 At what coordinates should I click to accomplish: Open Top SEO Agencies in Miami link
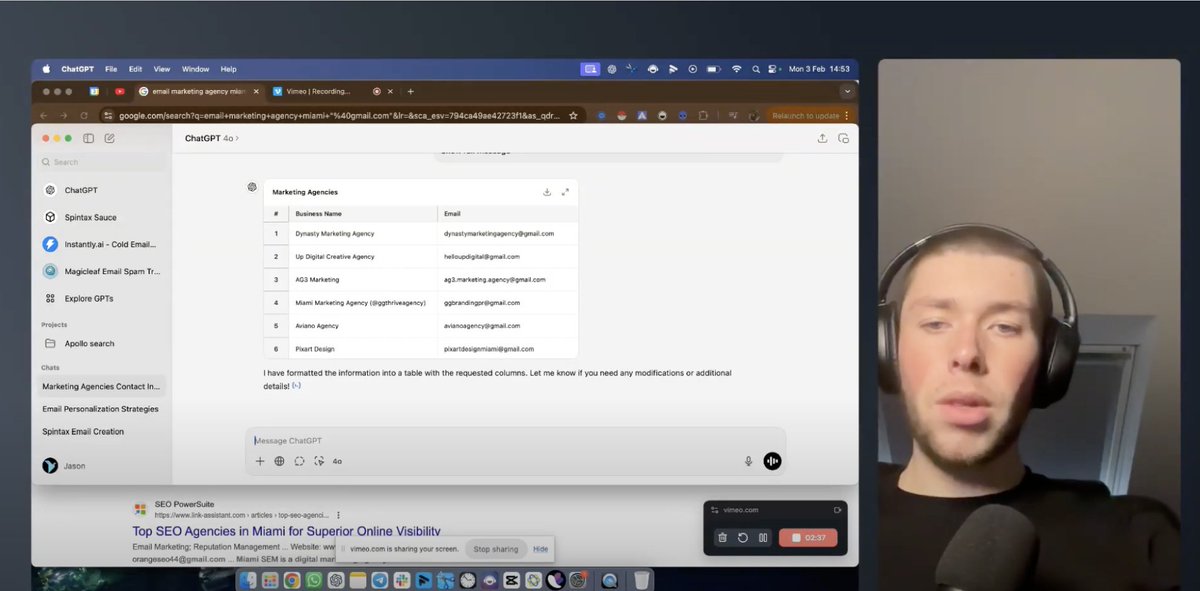click(x=286, y=531)
